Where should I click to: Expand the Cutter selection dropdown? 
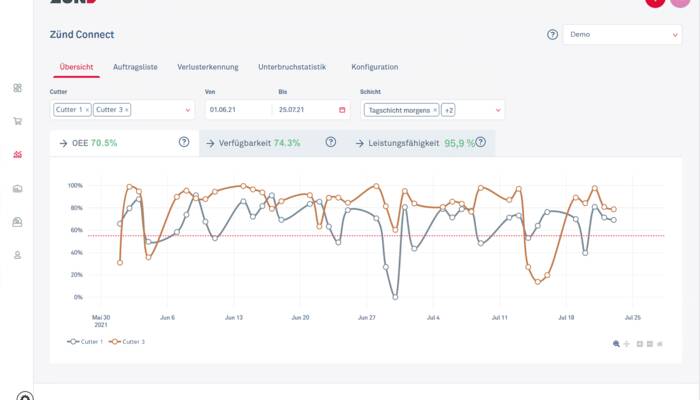187,109
